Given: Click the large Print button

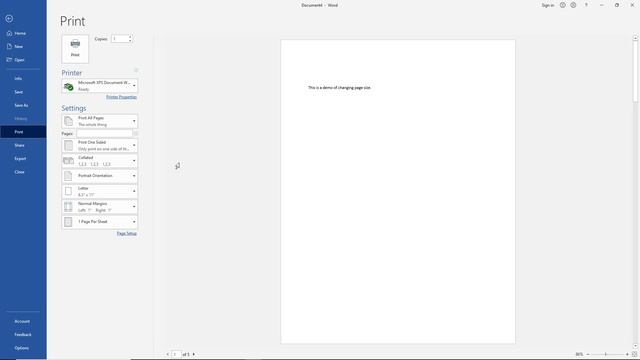Looking at the screenshot, I should coord(75,49).
